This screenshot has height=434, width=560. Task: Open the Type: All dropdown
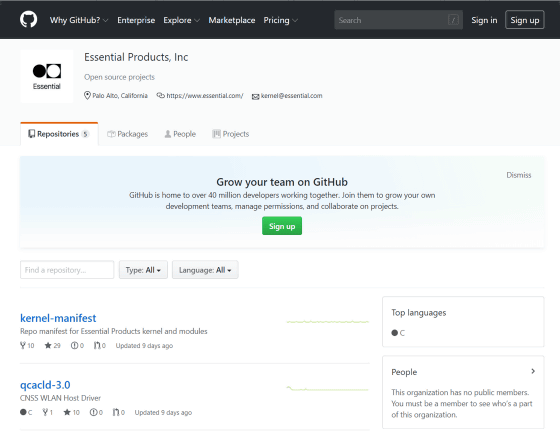[143, 270]
